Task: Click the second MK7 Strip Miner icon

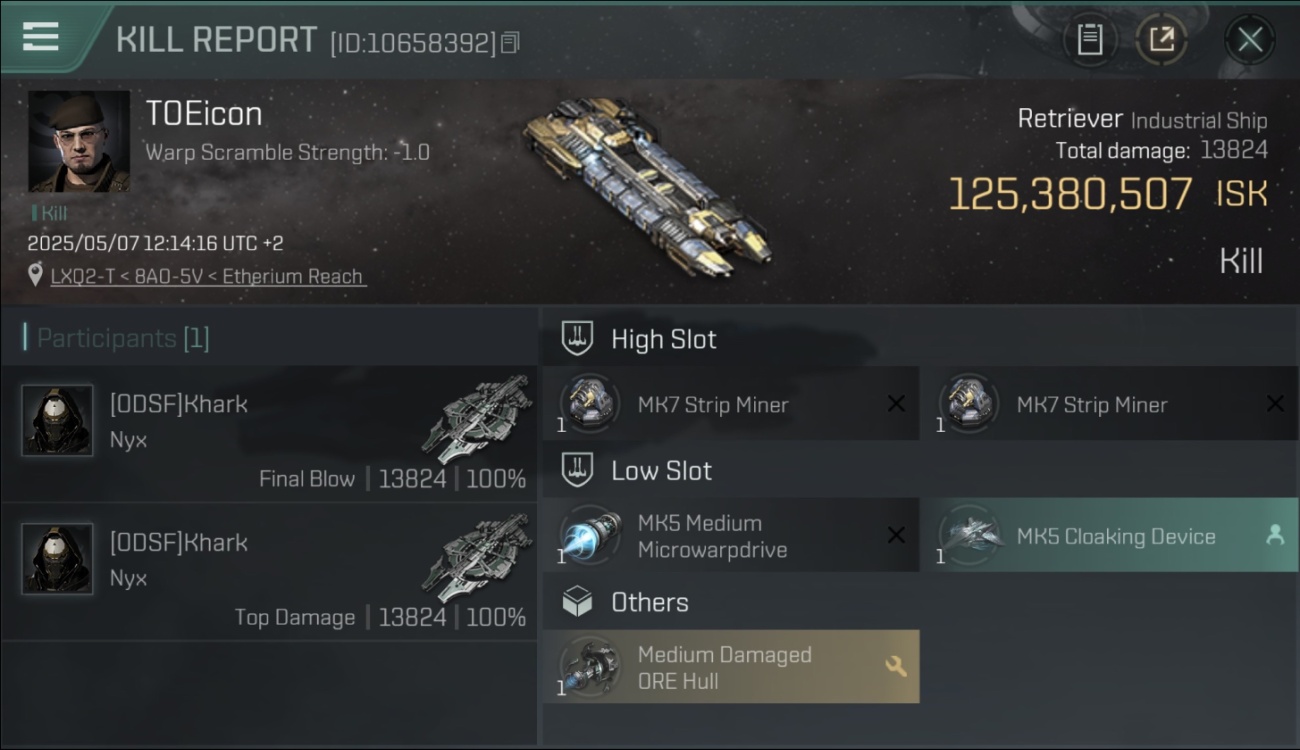Action: pyautogui.click(x=968, y=403)
